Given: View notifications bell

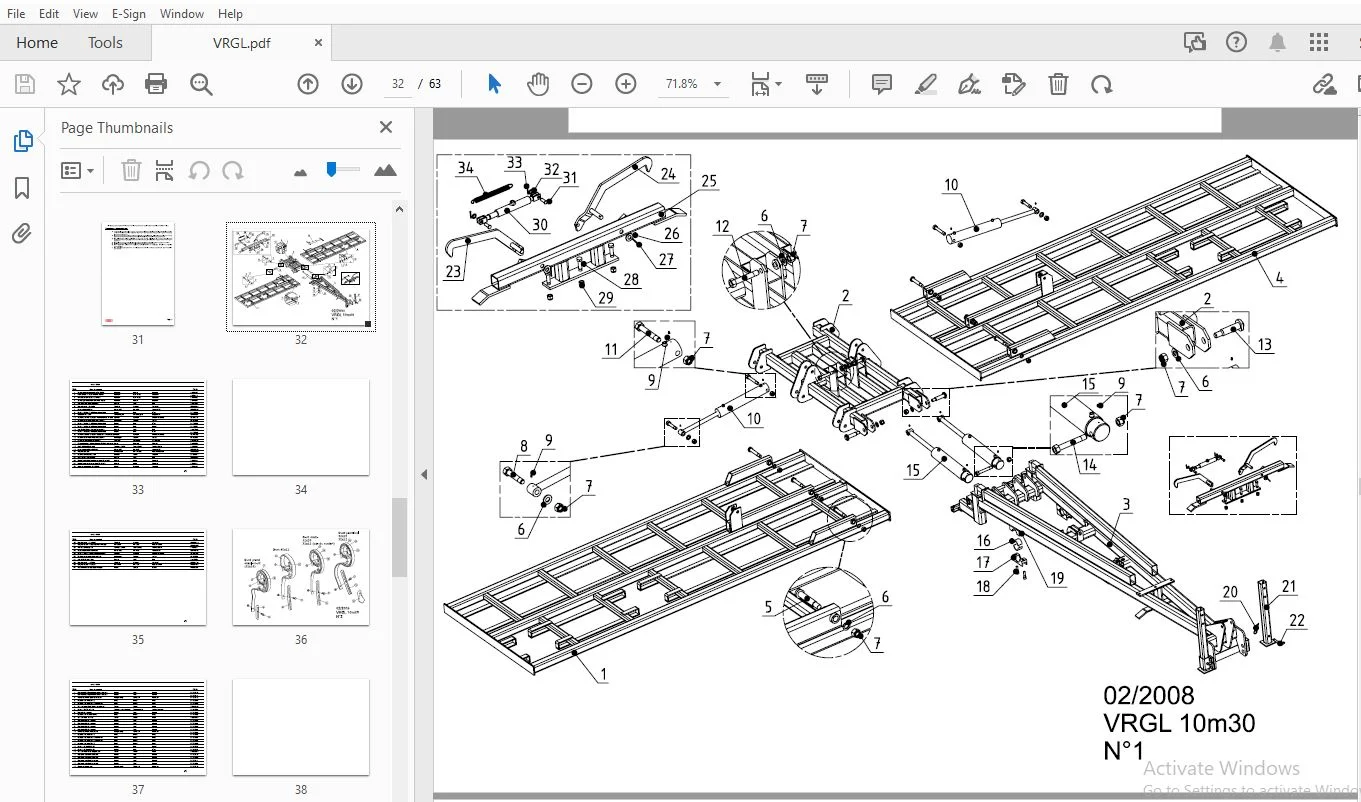Looking at the screenshot, I should click(1278, 42).
